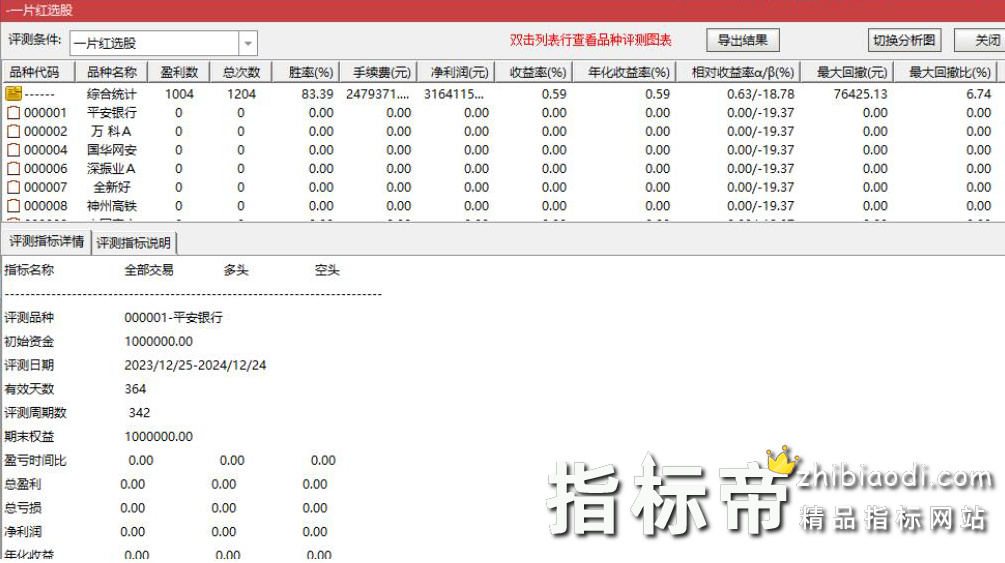This screenshot has width=1005, height=563.
Task: Click the icon beside stock 000001
Action: click(x=13, y=113)
